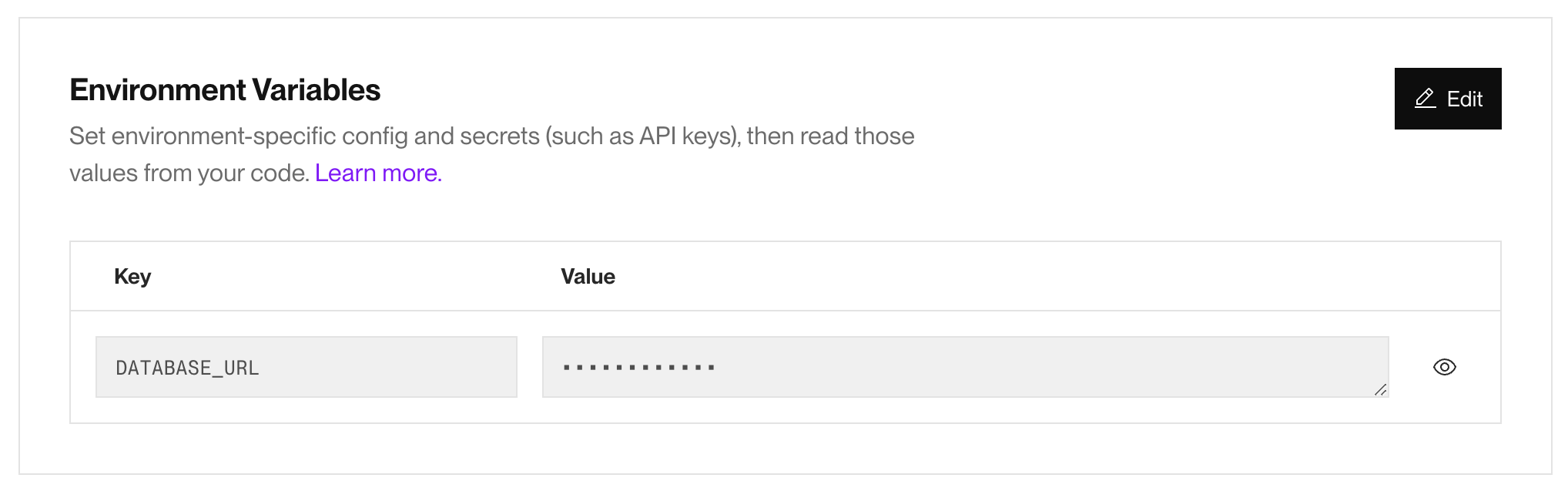Toggle visibility of the secret value
Screen dimensions: 1568x498
point(1444,367)
